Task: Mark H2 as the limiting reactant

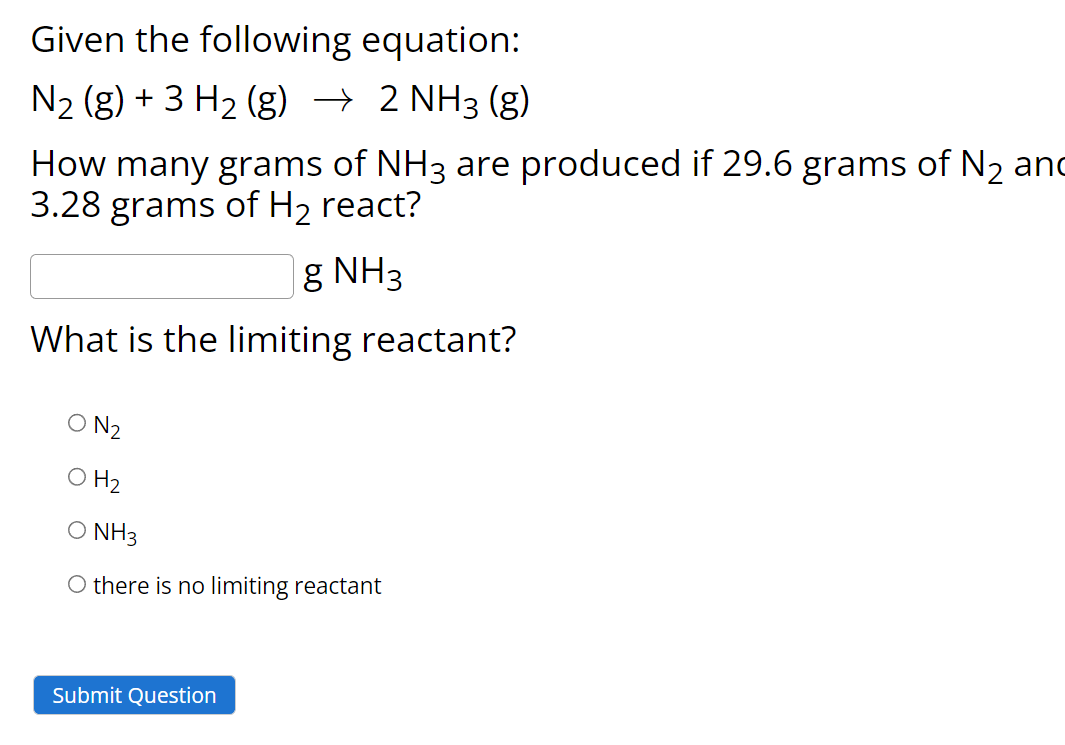Action: coord(77,476)
